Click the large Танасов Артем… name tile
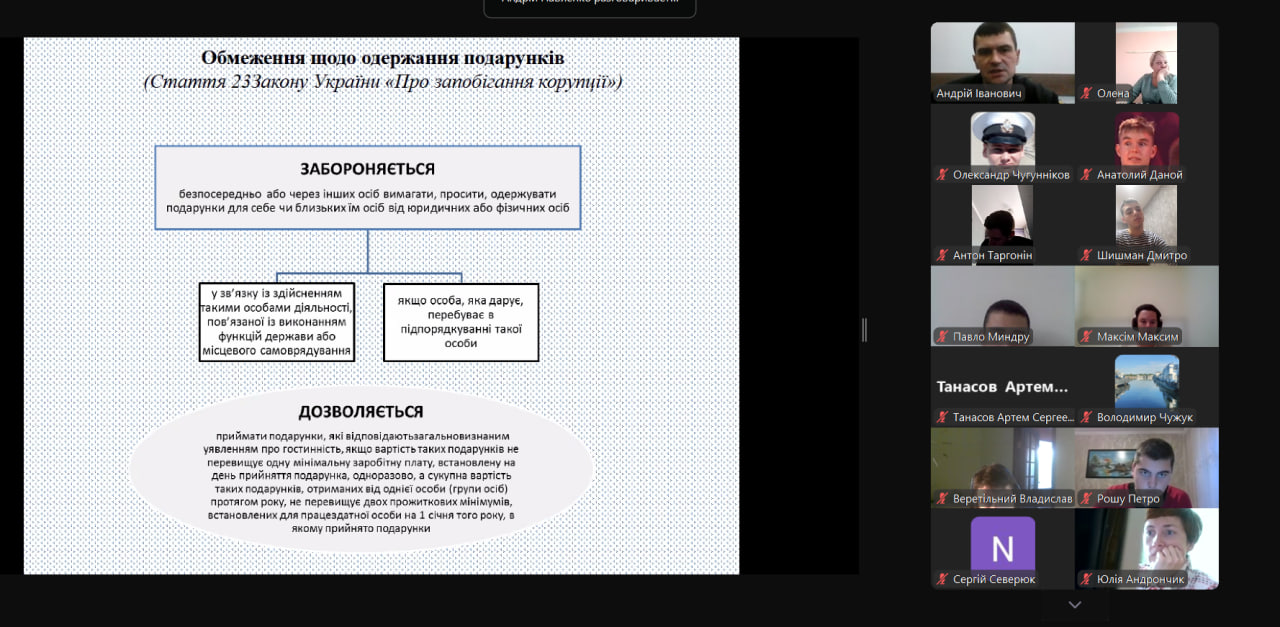This screenshot has height=627, width=1280. (x=1003, y=387)
